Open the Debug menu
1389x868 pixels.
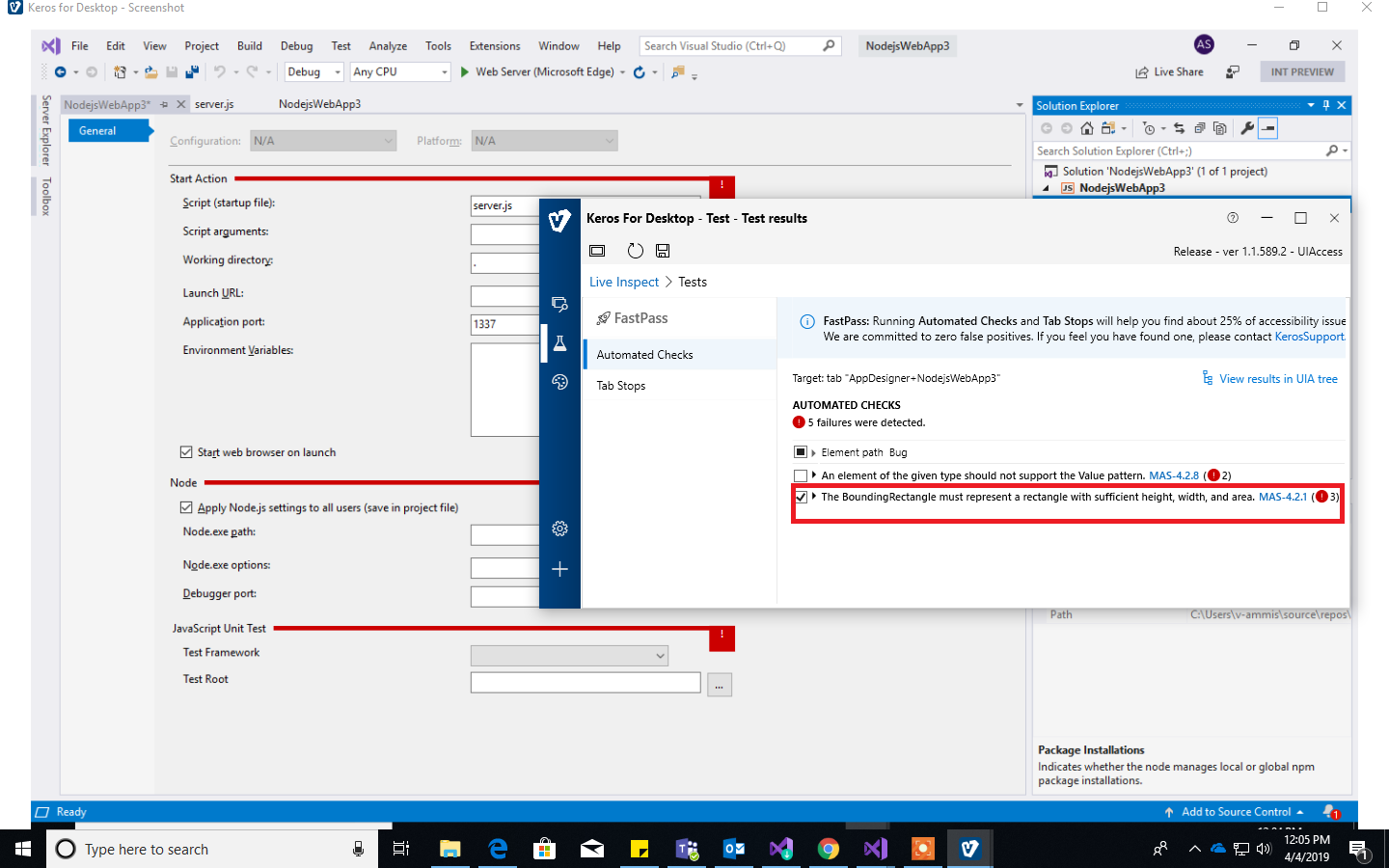click(x=296, y=45)
